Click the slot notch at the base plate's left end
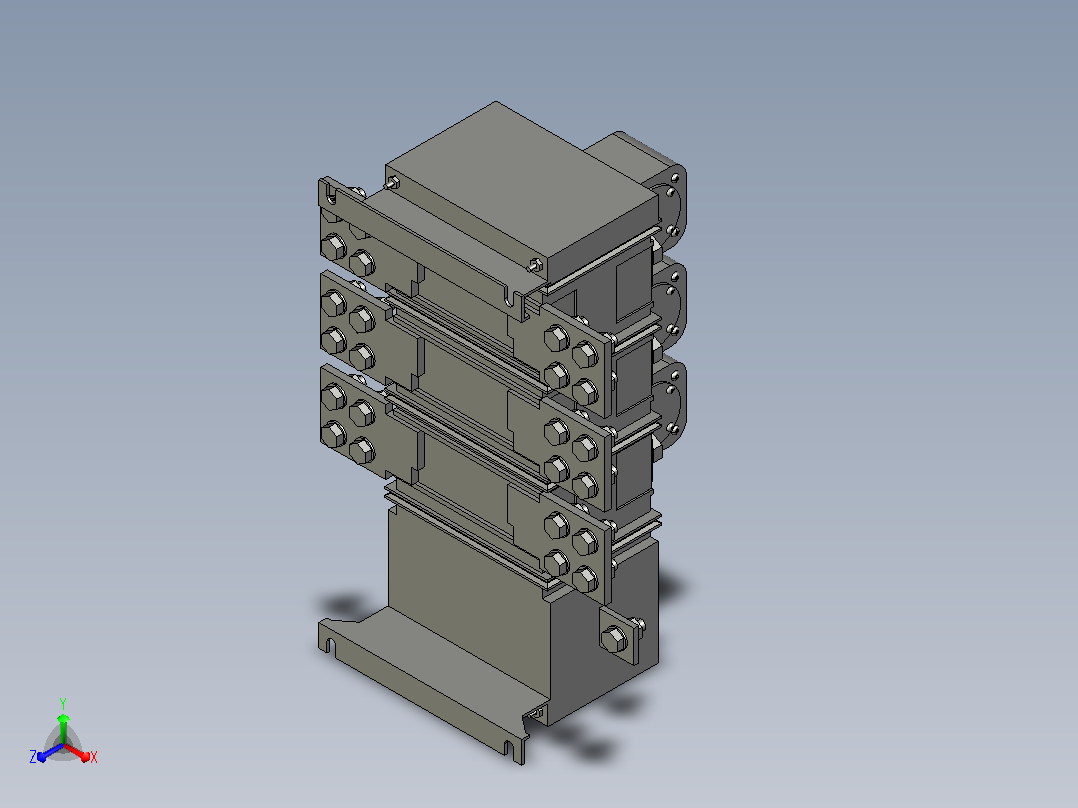 pyautogui.click(x=331, y=646)
